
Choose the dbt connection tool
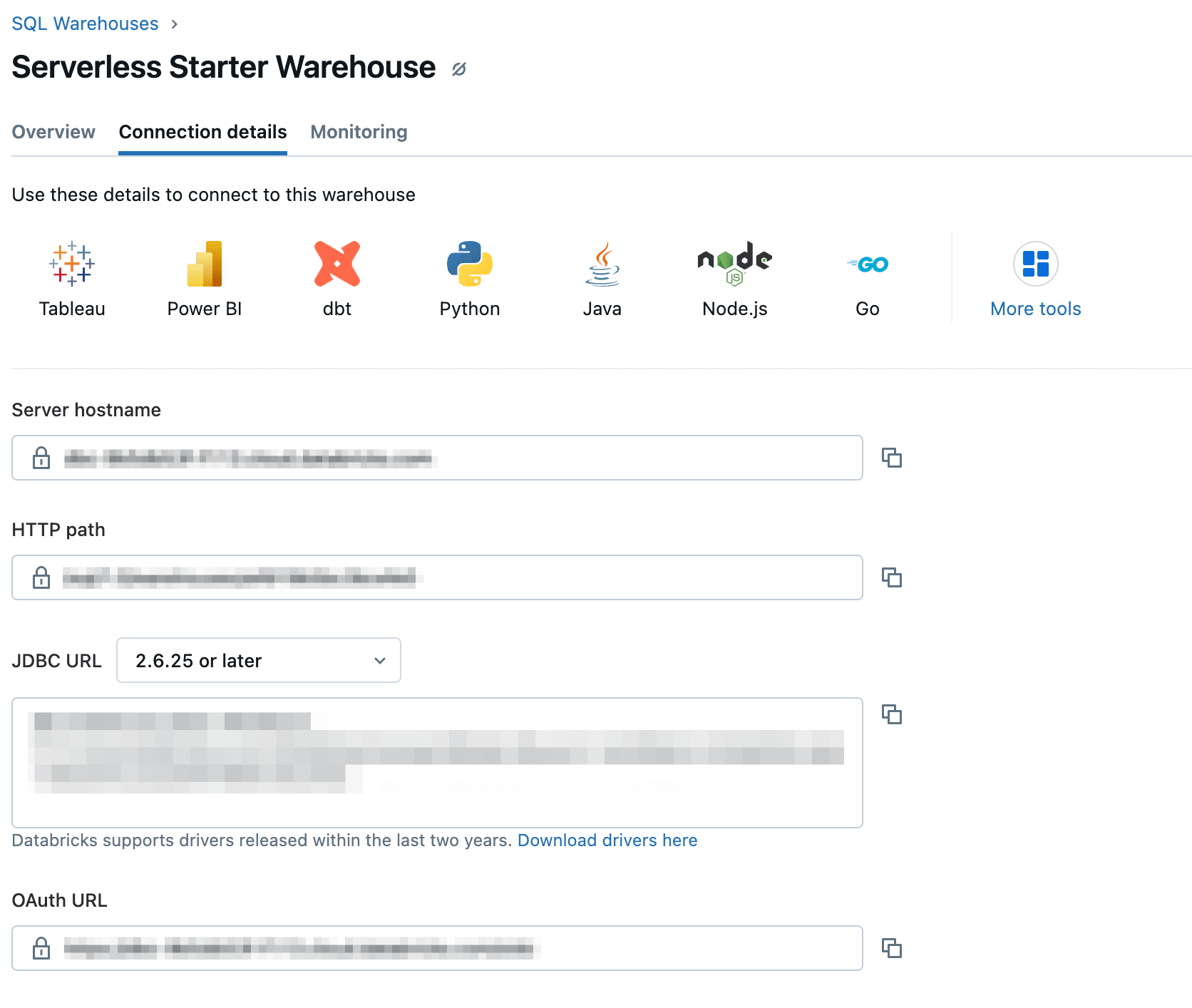click(337, 279)
